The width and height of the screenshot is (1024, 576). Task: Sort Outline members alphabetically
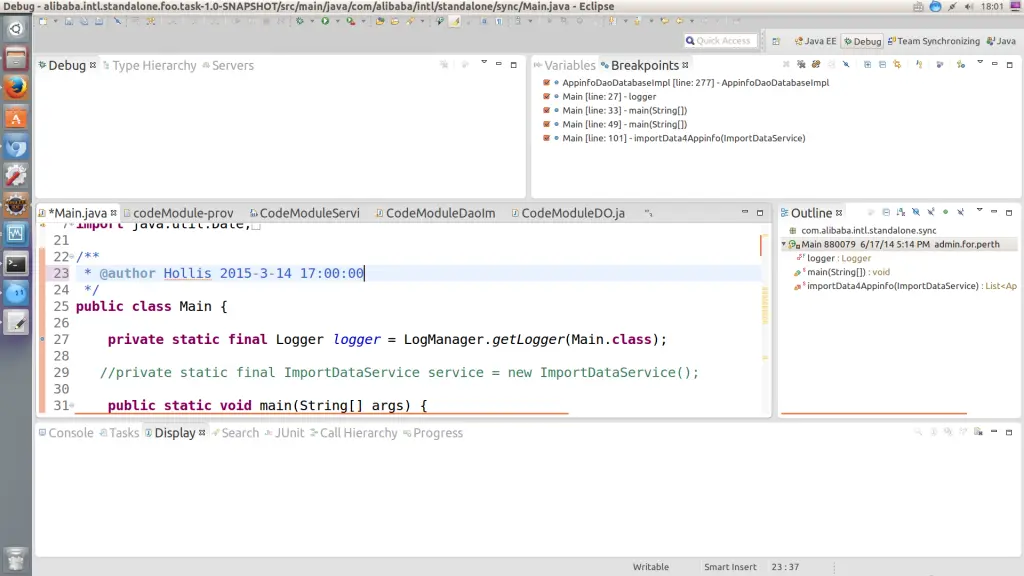pyautogui.click(x=900, y=212)
